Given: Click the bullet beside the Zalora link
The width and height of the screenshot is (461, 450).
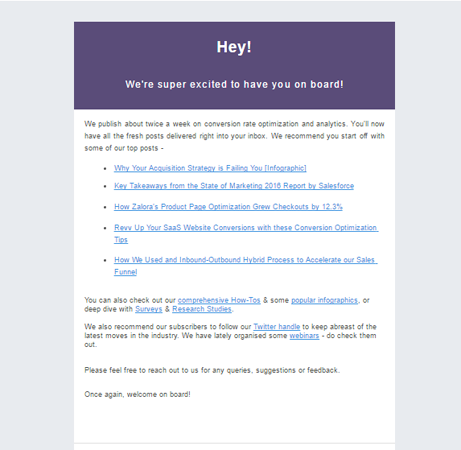Looking at the screenshot, I should (x=105, y=207).
